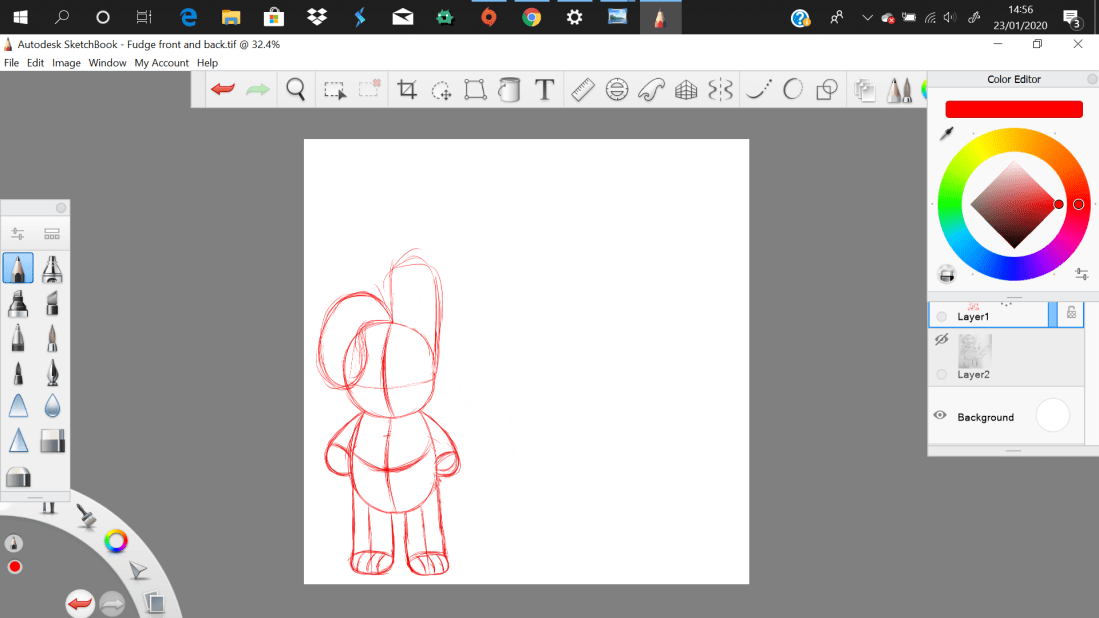Open the Window menu
The height and width of the screenshot is (618, 1099).
tap(107, 63)
